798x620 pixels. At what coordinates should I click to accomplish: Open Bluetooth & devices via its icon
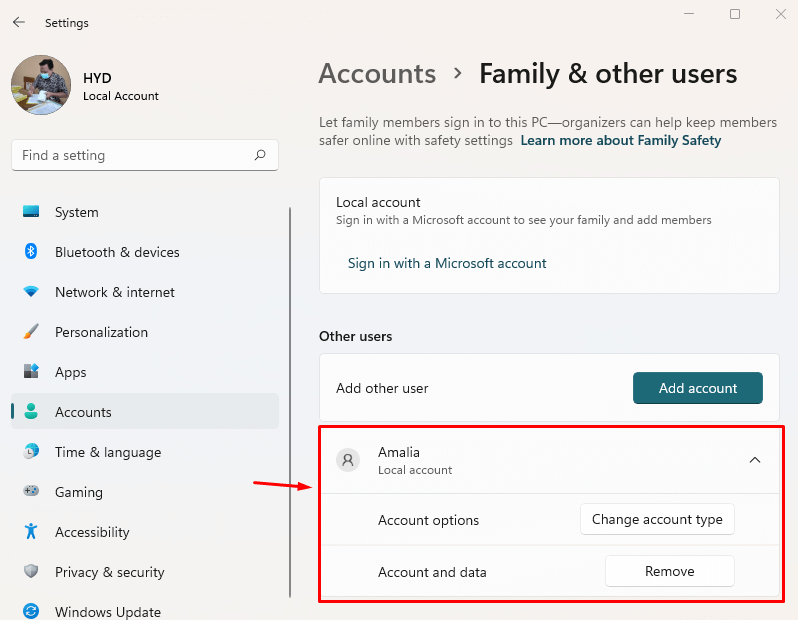point(31,252)
